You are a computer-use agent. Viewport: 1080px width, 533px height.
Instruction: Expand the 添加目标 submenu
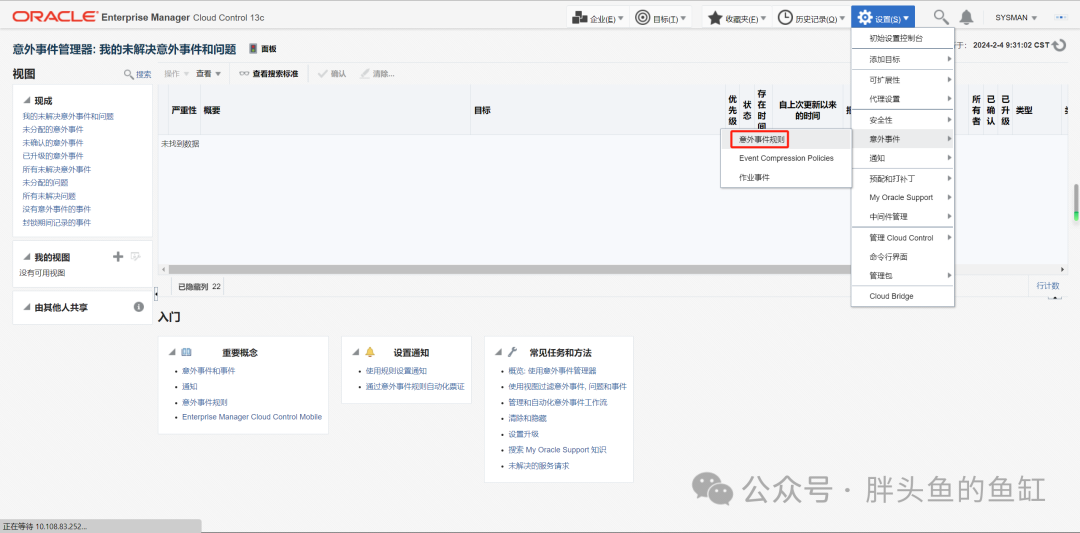click(x=903, y=60)
